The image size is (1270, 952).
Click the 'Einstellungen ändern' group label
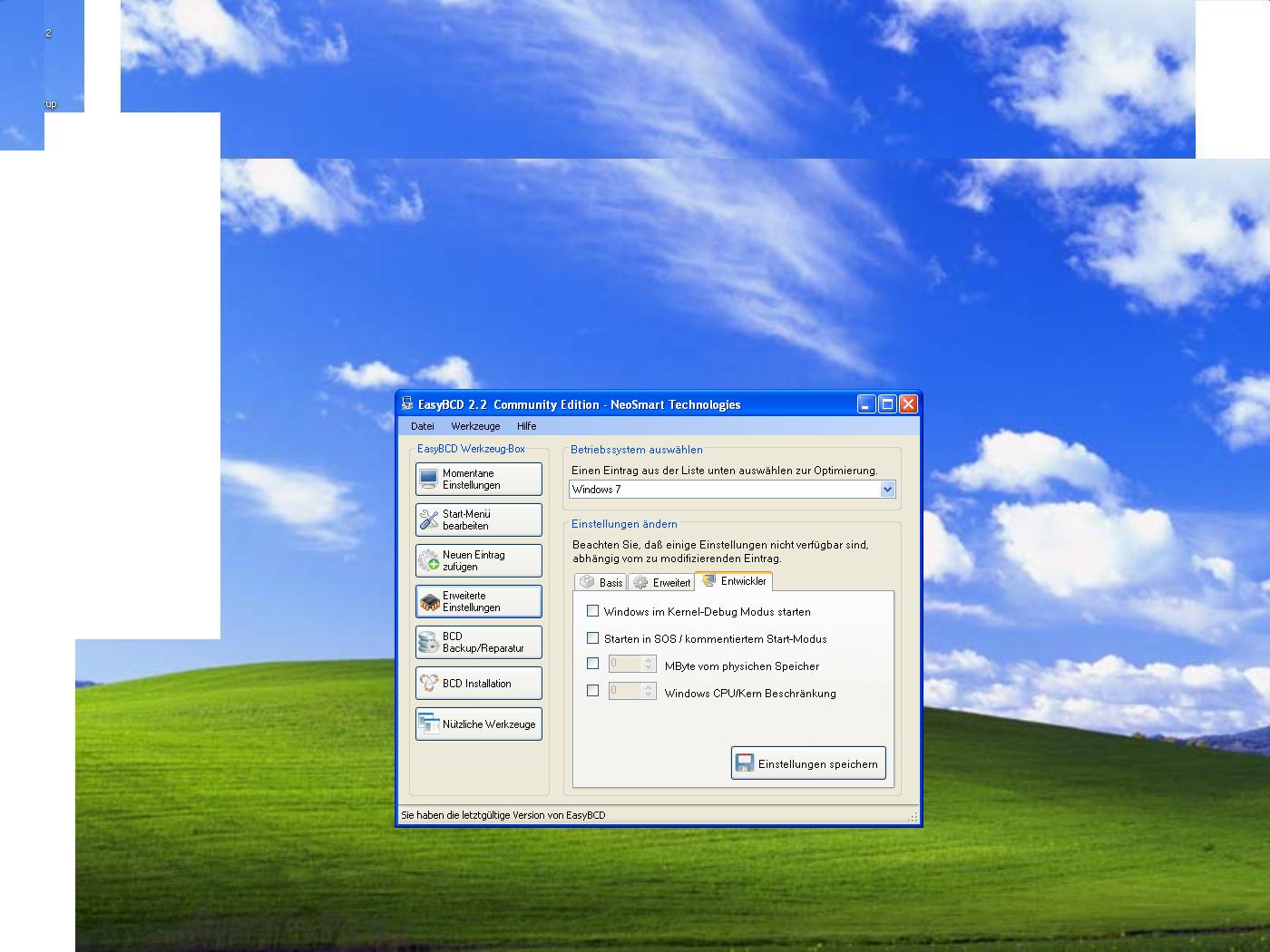[624, 524]
